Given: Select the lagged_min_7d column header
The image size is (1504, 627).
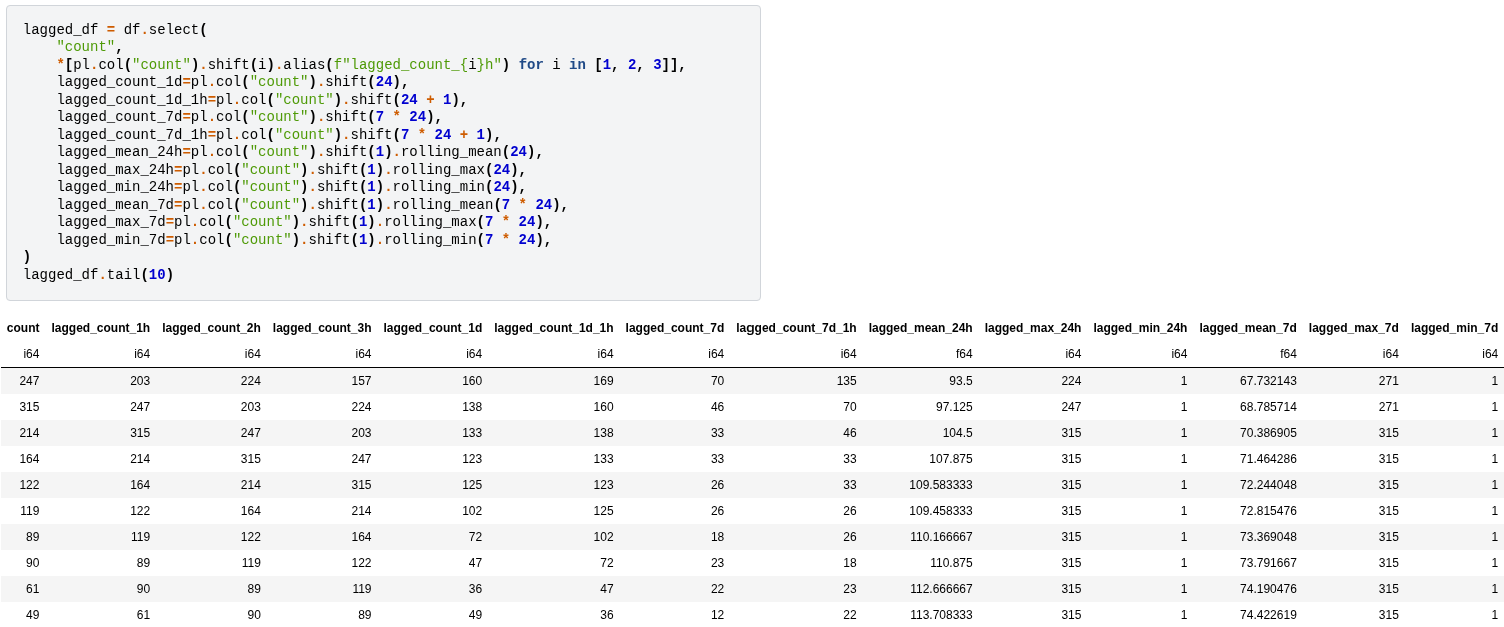Looking at the screenshot, I should pos(1455,328).
